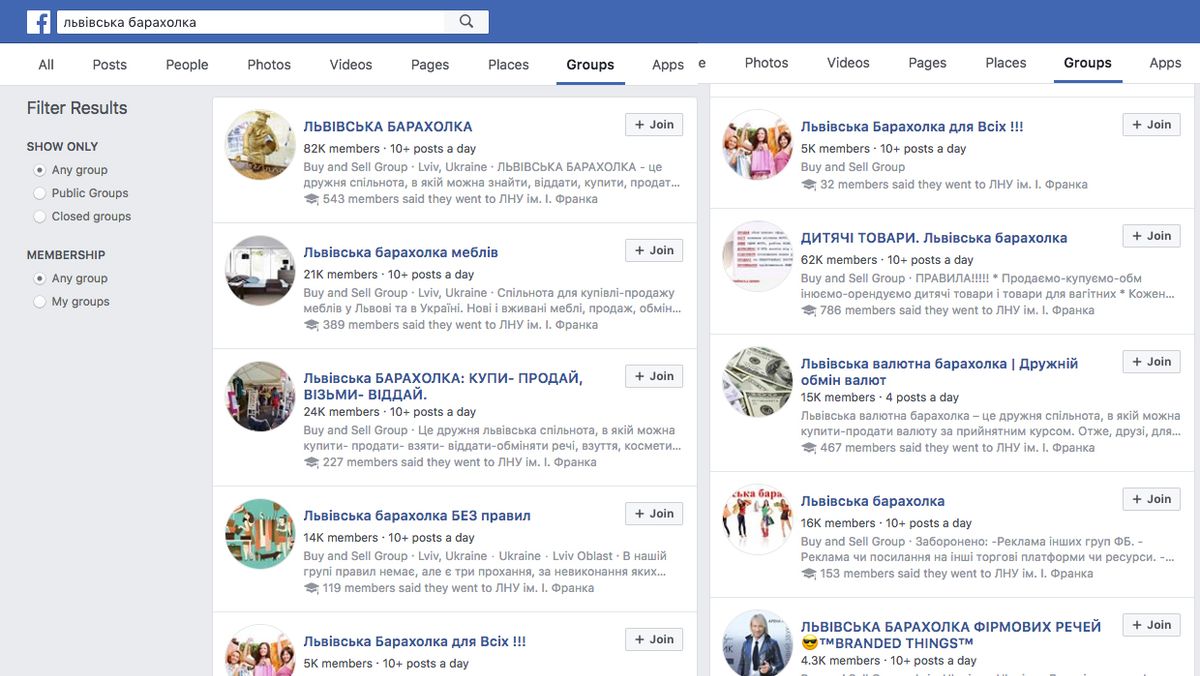Click the search magnifier button
This screenshot has width=1200, height=676.
[x=467, y=21]
